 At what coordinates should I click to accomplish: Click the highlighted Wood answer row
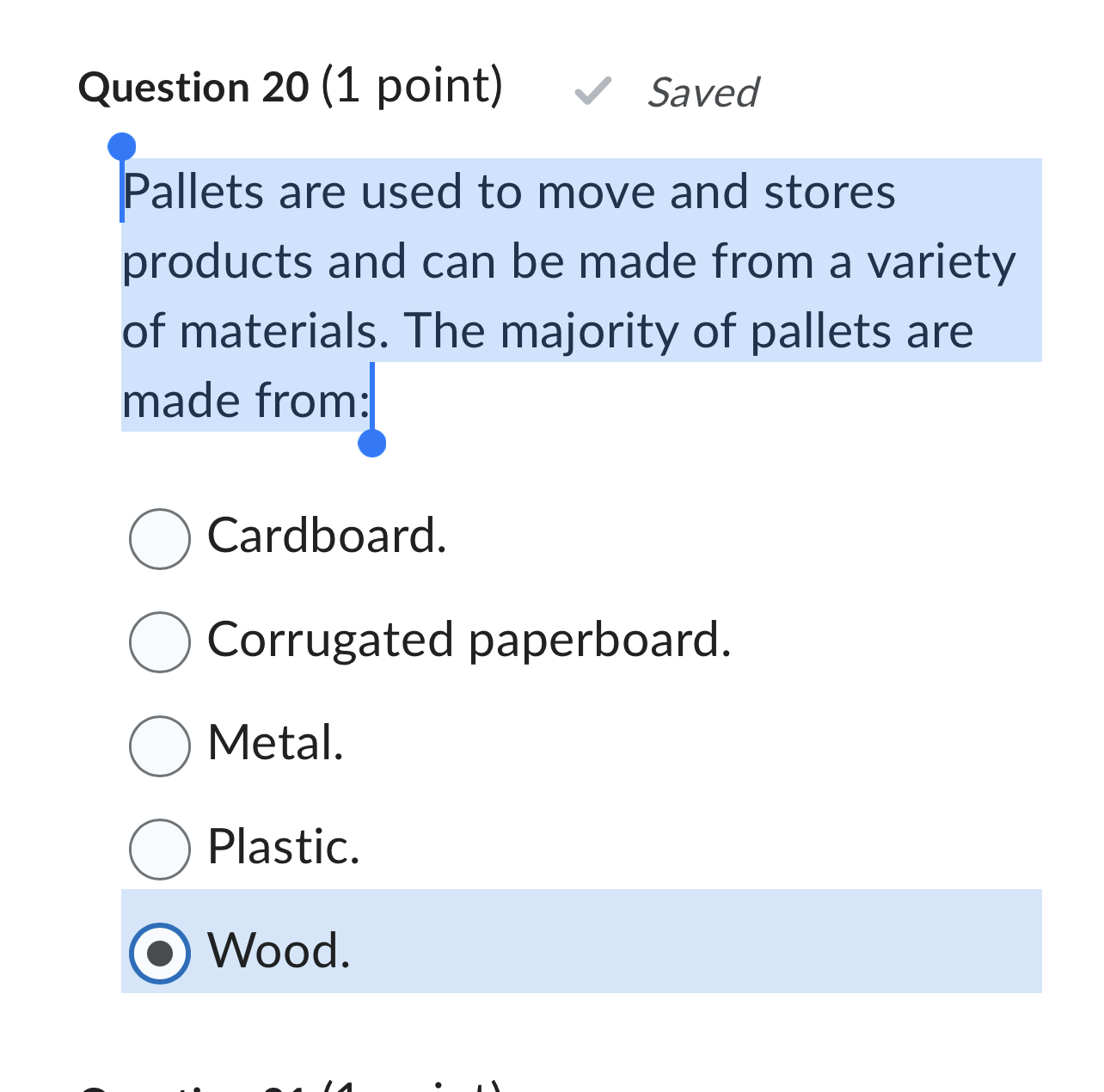(580, 942)
